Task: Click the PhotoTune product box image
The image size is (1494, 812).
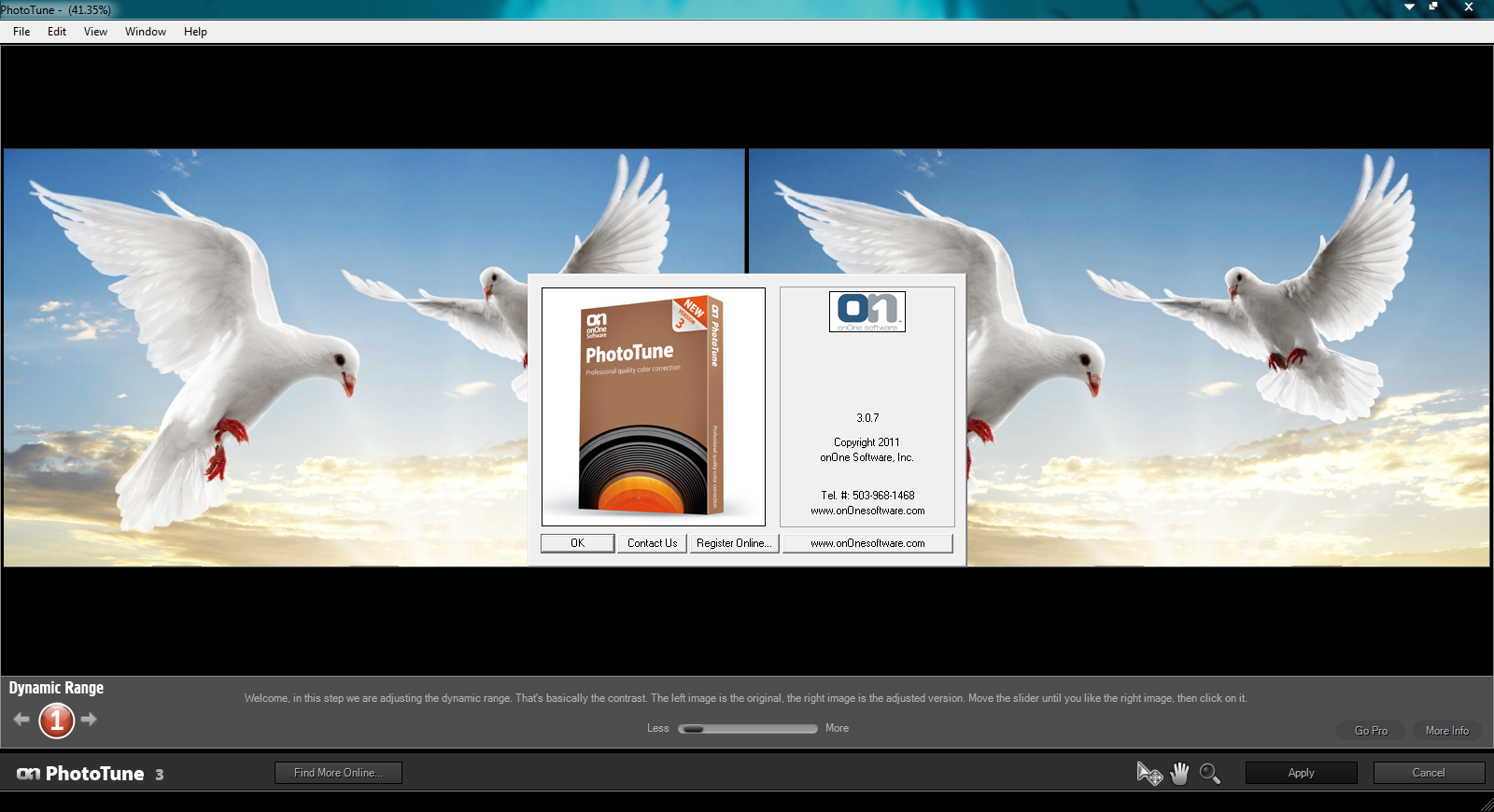Action: [653, 406]
